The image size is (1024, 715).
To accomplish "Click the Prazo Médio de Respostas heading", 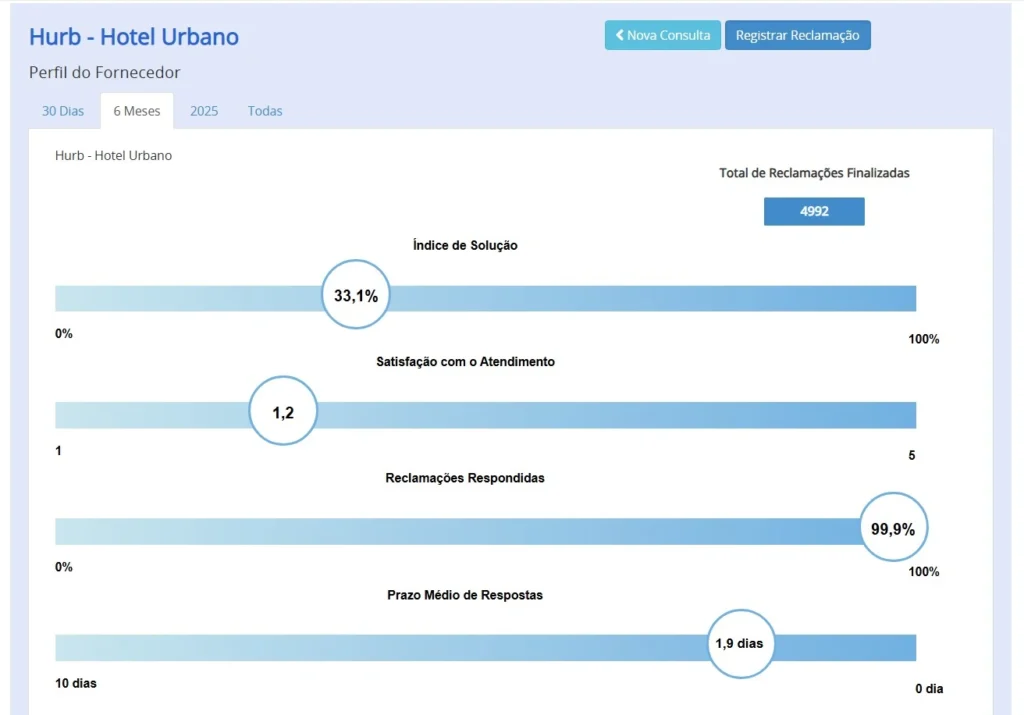I will (465, 595).
